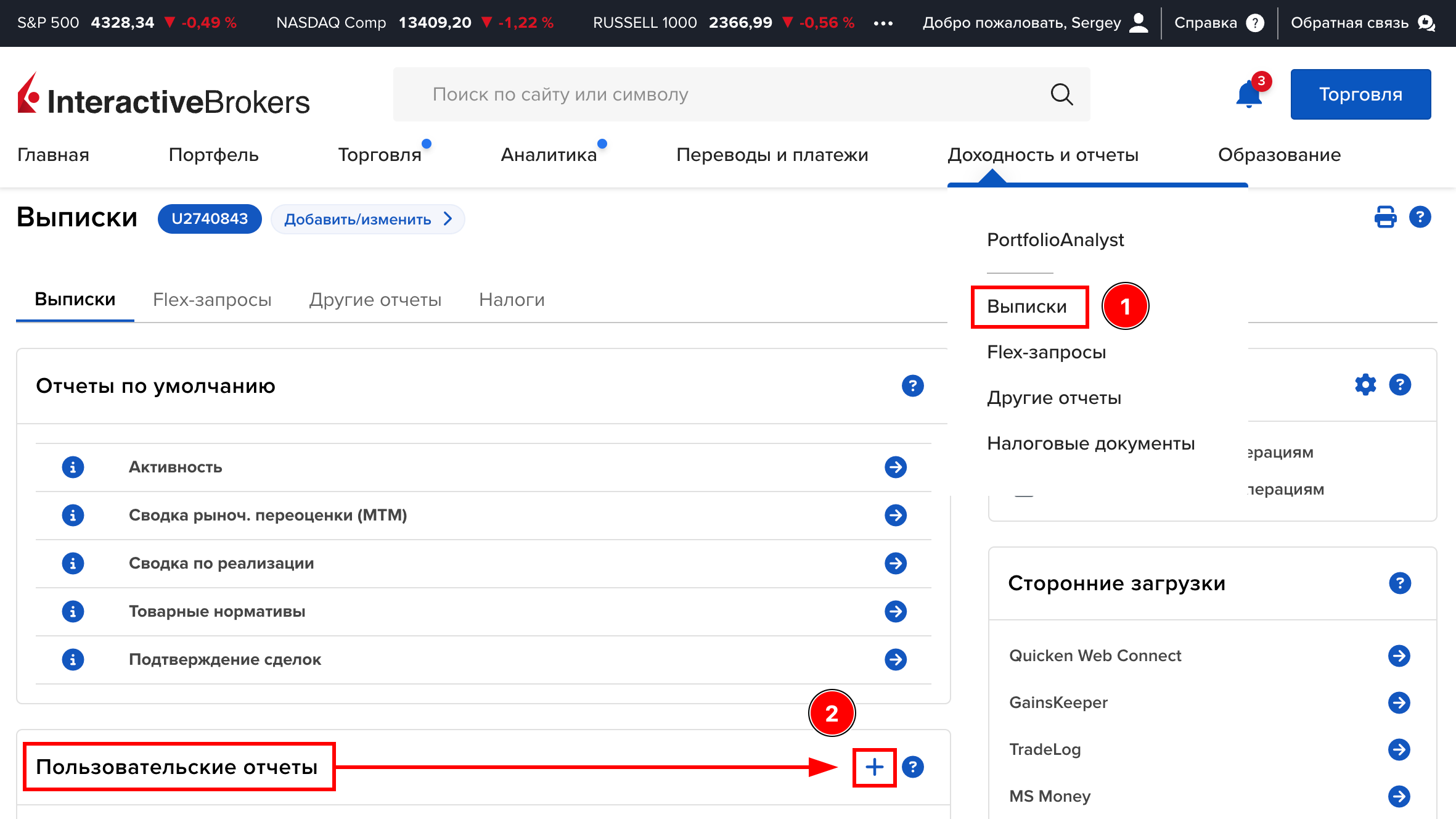Open help icon beside the gear
This screenshot has height=819, width=1456.
pos(1400,385)
